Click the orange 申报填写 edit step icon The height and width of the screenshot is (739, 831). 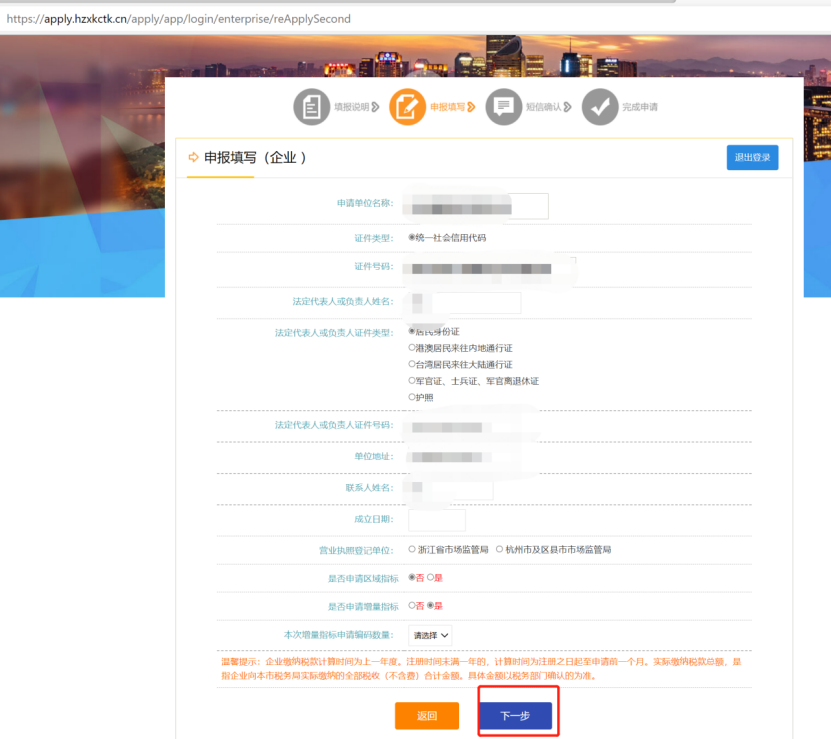coord(407,107)
